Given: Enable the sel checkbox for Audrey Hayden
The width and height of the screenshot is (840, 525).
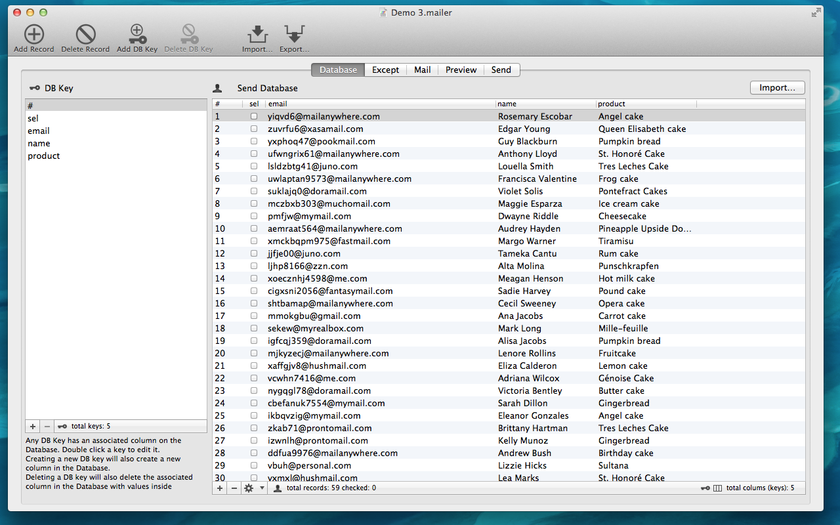Looking at the screenshot, I should (254, 229).
